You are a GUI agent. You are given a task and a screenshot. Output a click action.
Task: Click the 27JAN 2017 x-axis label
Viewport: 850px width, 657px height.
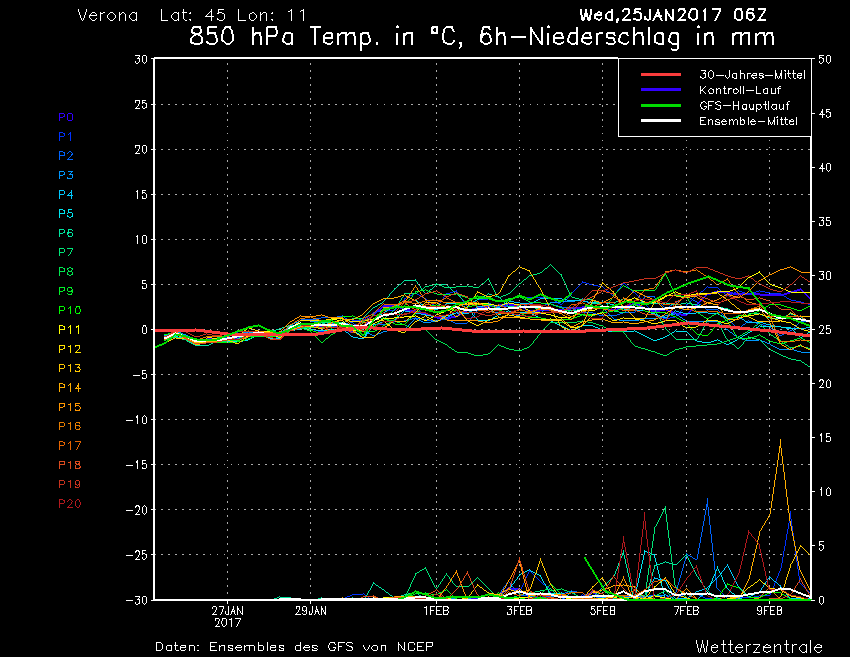point(228,616)
